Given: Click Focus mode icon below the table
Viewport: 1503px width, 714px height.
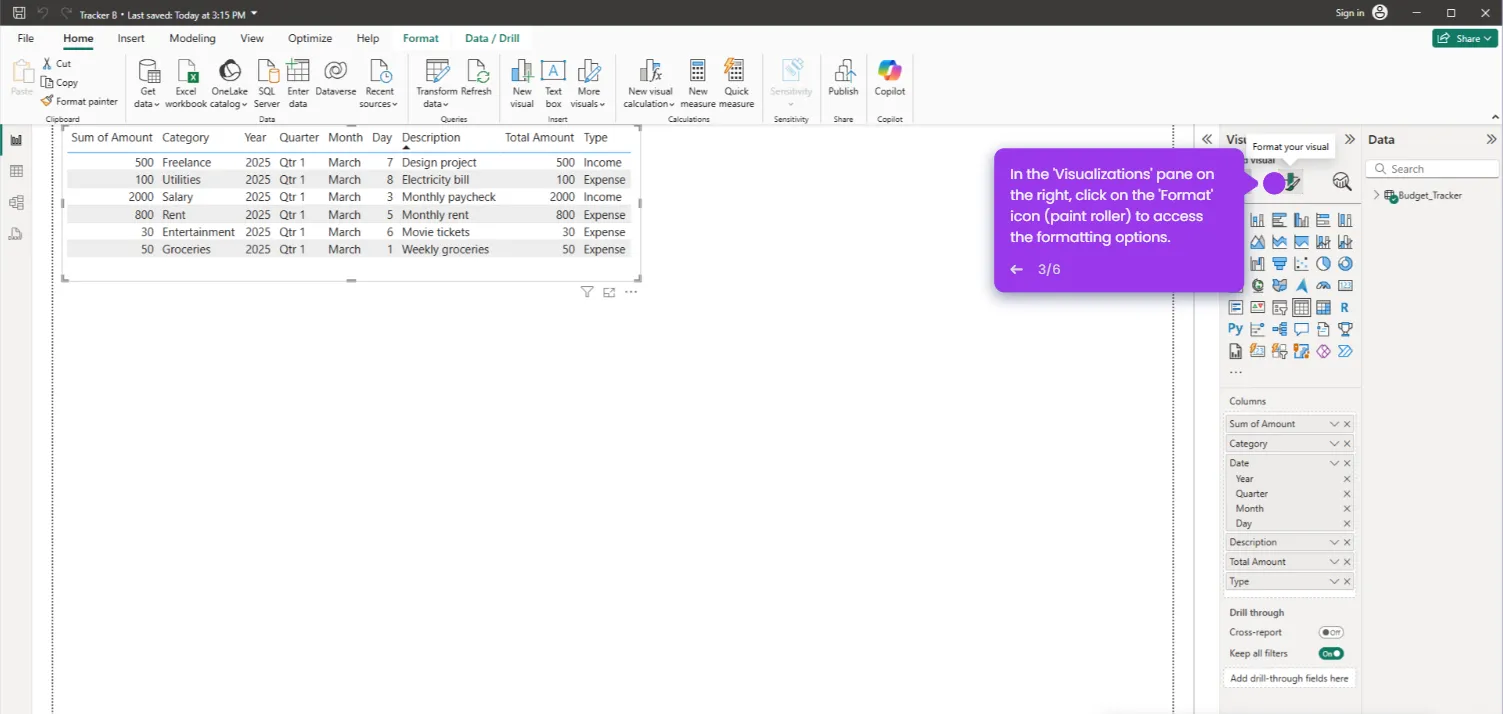Looking at the screenshot, I should [x=609, y=292].
